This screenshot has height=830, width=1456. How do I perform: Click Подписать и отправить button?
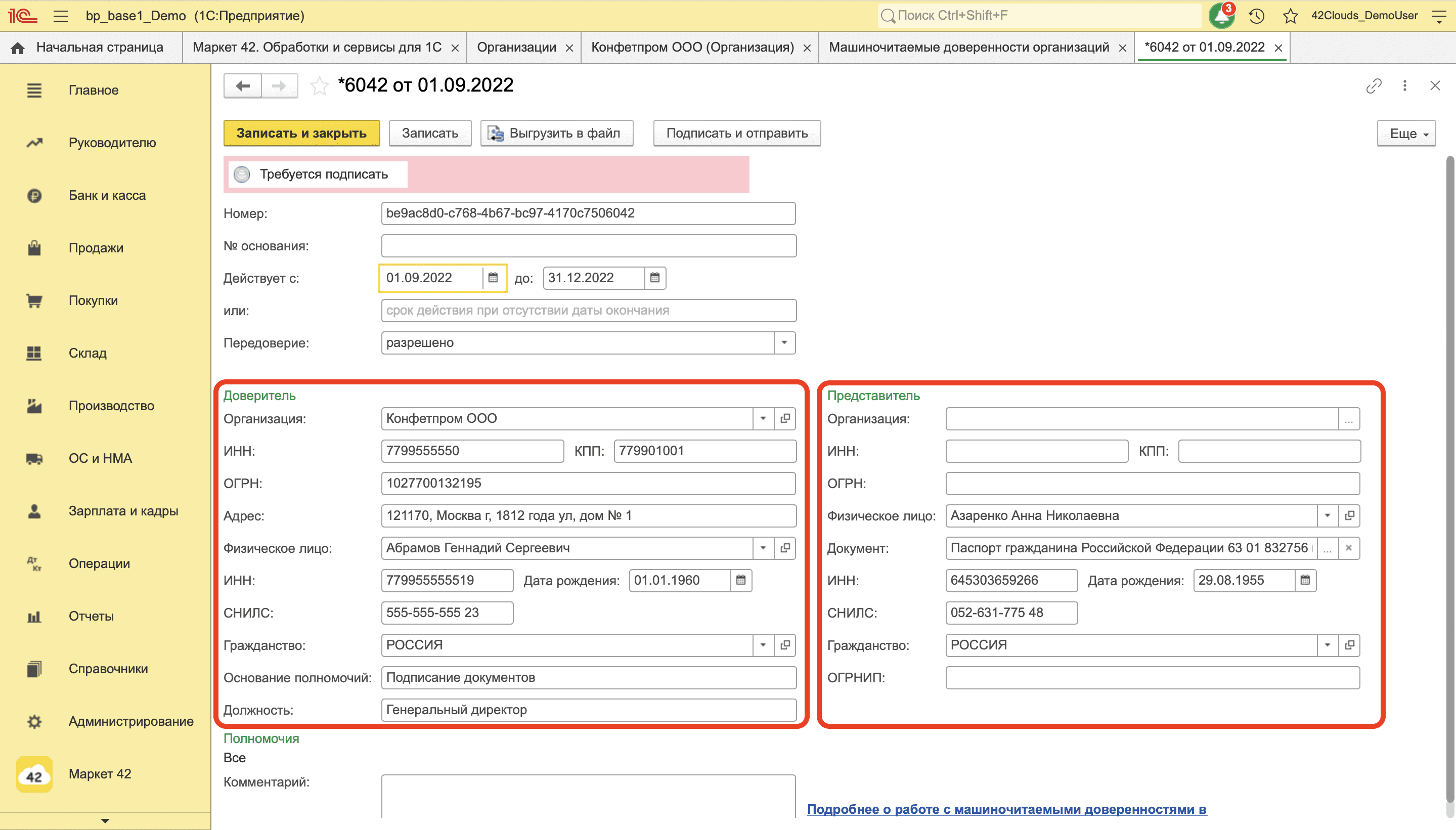coord(737,134)
